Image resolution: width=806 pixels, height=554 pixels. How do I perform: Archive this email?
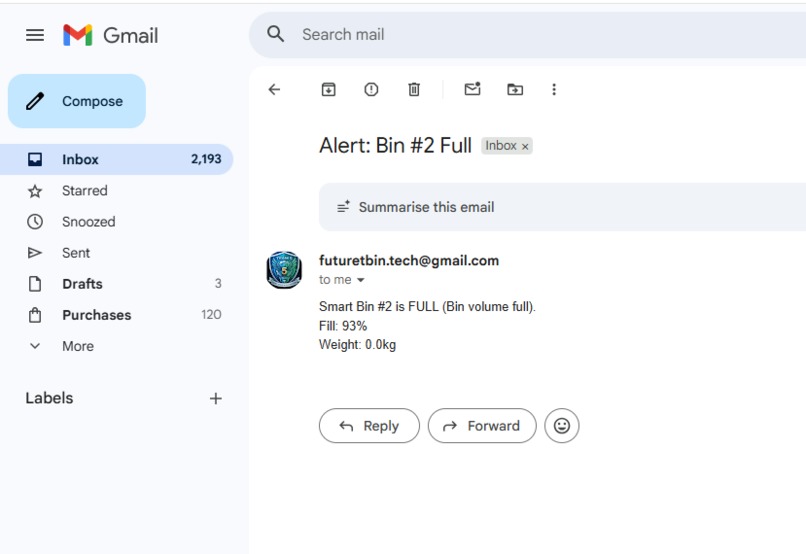pyautogui.click(x=328, y=89)
